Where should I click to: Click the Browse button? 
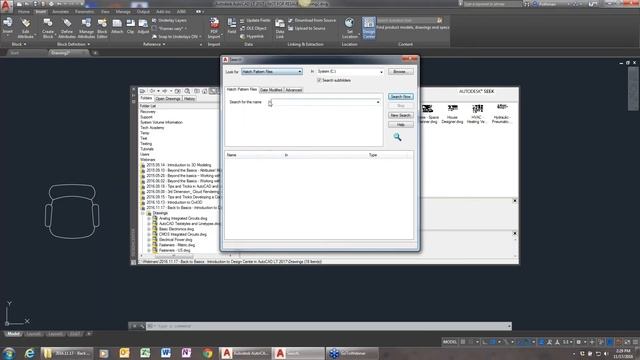[x=400, y=71]
